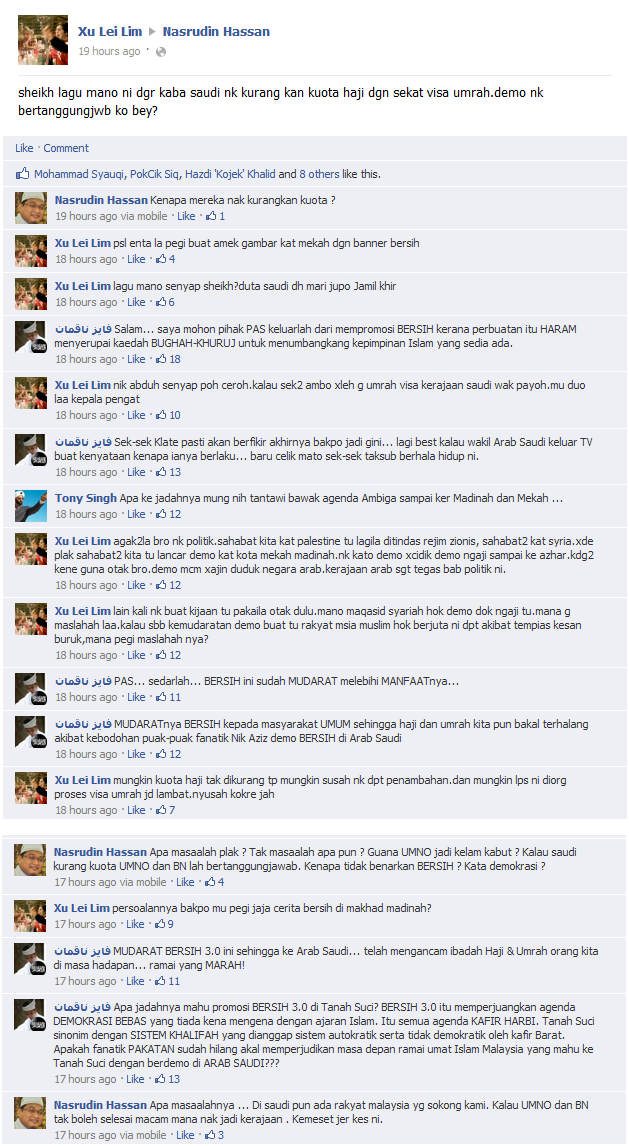
Task: Open Hazdi 'Kojek' Khalid profile link
Action: point(229,174)
